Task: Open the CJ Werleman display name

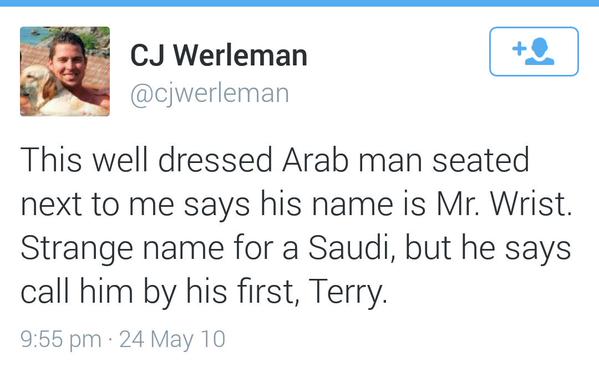Action: pos(219,55)
